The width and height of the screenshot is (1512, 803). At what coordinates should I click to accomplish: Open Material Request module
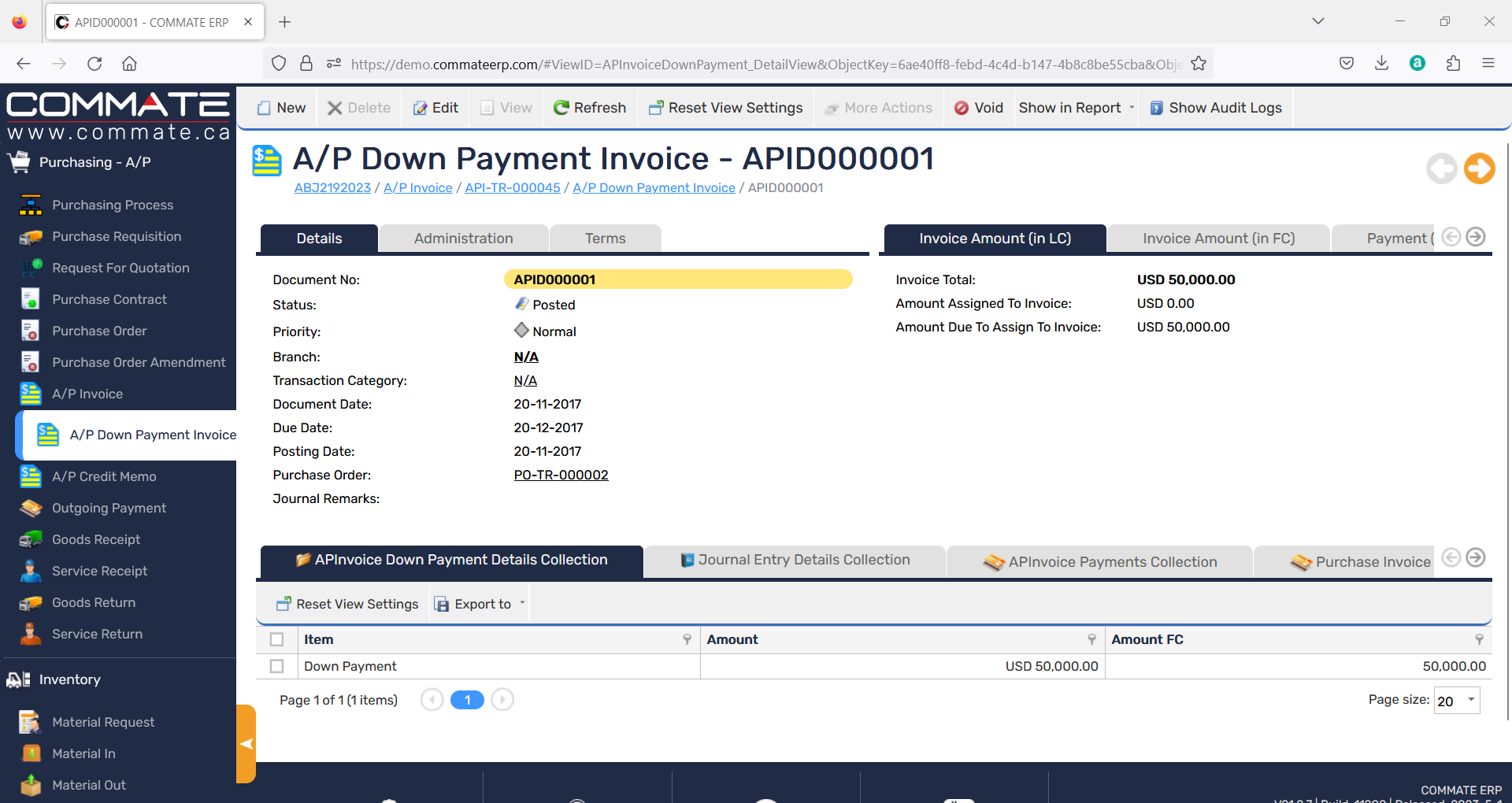pyautogui.click(x=103, y=722)
